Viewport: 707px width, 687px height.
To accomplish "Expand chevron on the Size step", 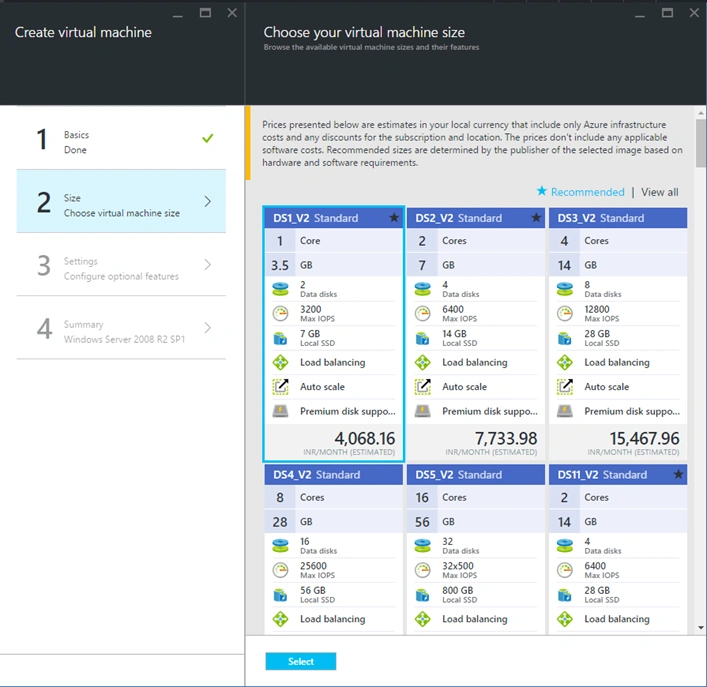I will click(207, 201).
